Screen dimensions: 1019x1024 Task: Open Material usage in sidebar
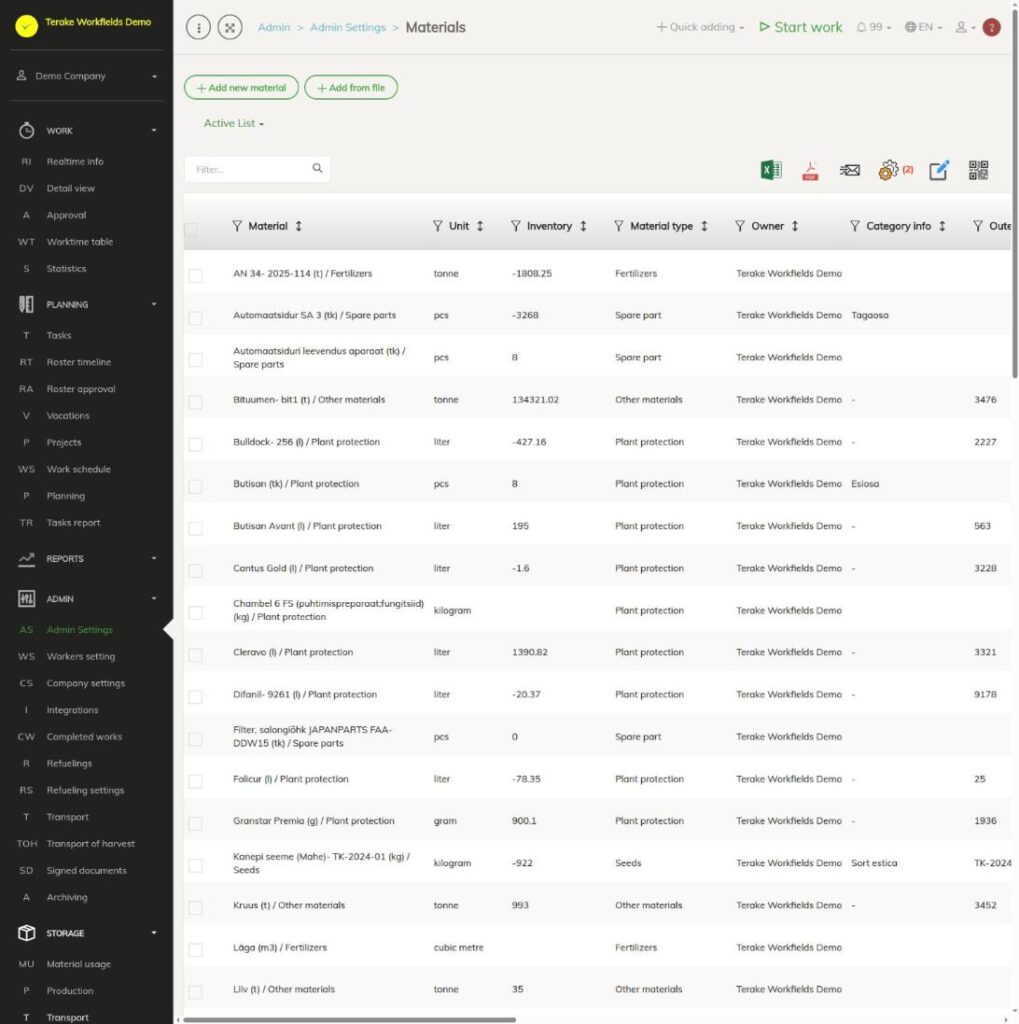point(78,964)
